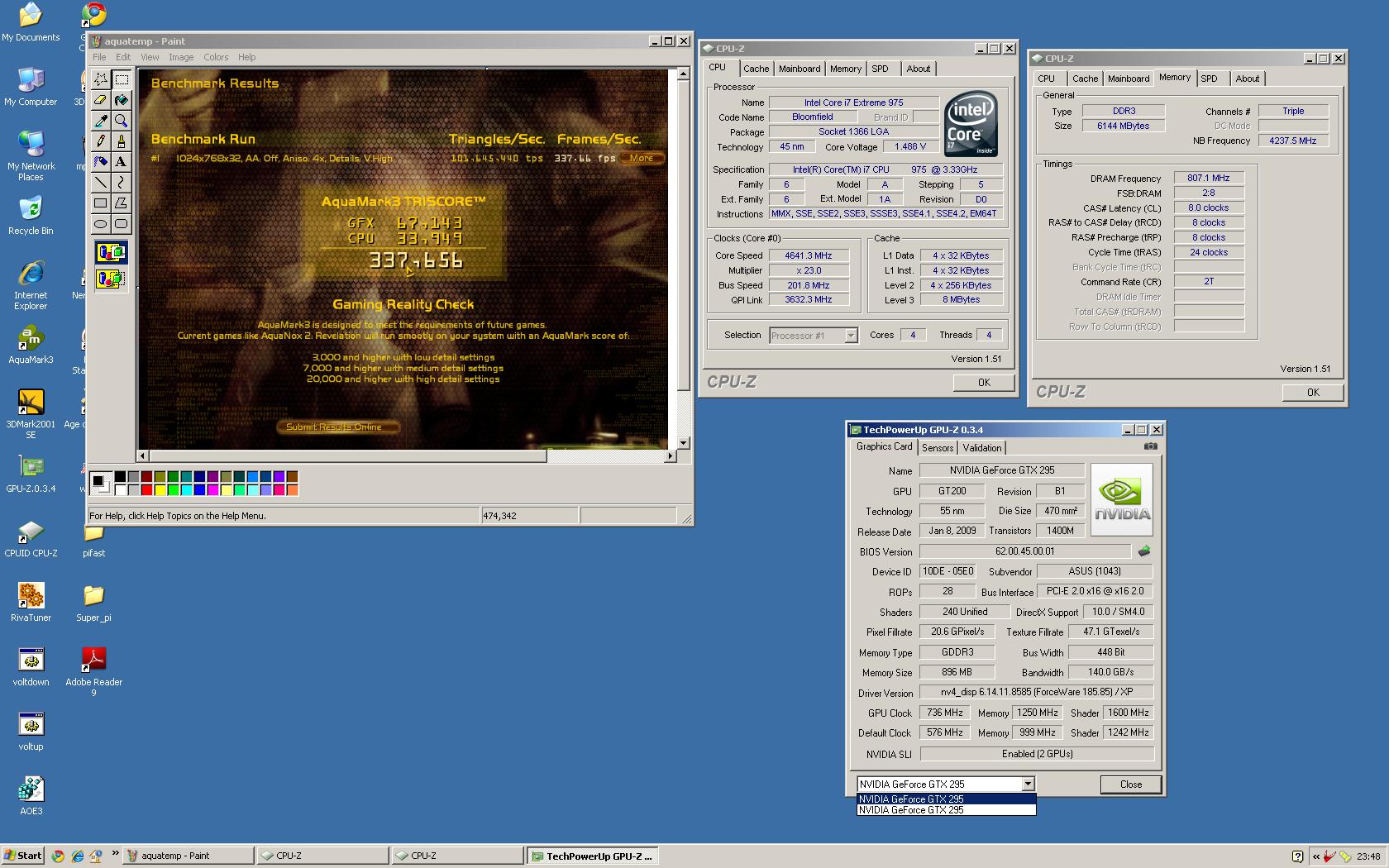Screen dimensions: 1389x868
Task: Open the About tab in right CPU-Z window
Action: [1248, 79]
